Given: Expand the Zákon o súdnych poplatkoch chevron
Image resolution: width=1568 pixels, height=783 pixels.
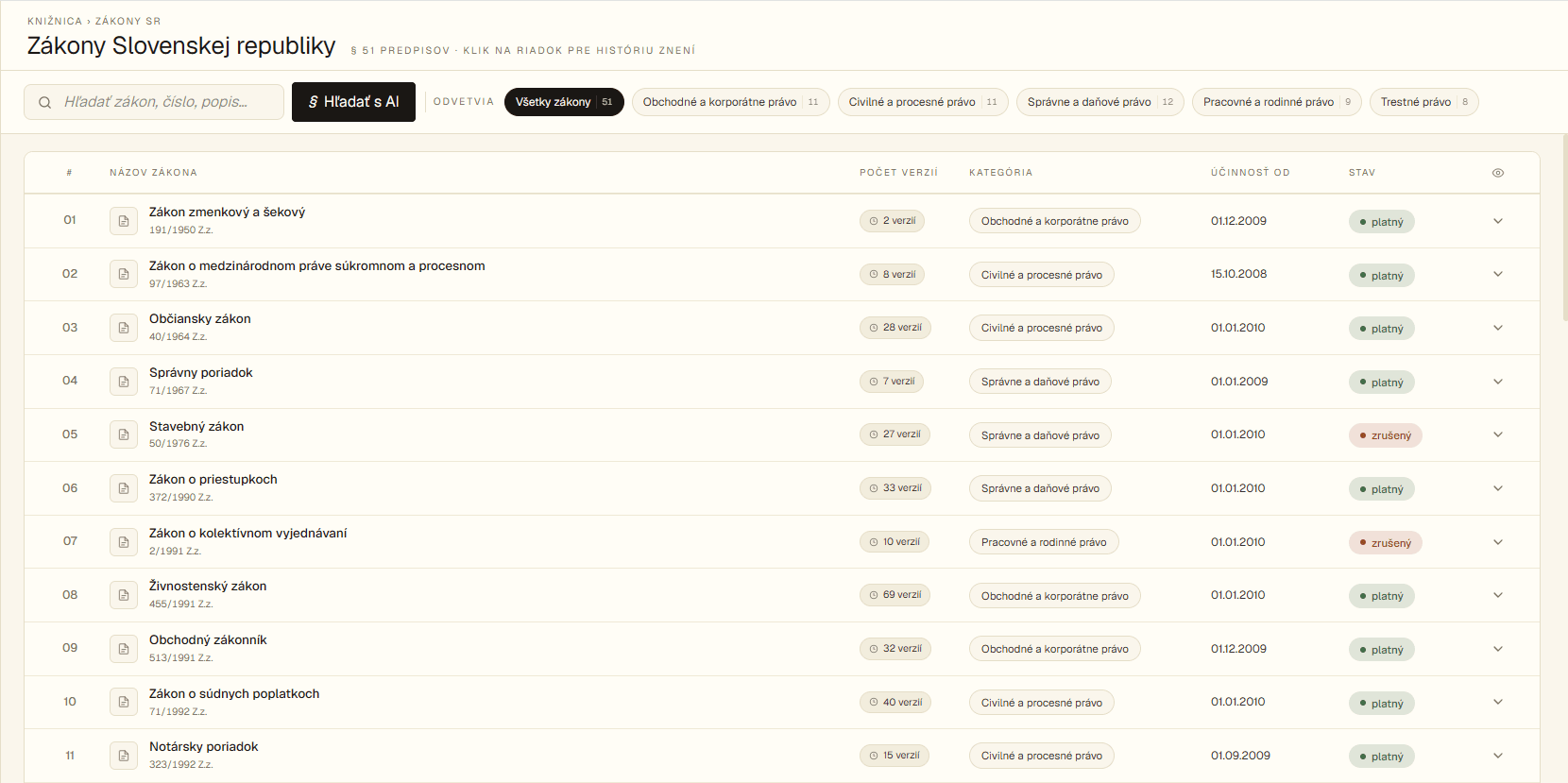Looking at the screenshot, I should click(x=1498, y=702).
